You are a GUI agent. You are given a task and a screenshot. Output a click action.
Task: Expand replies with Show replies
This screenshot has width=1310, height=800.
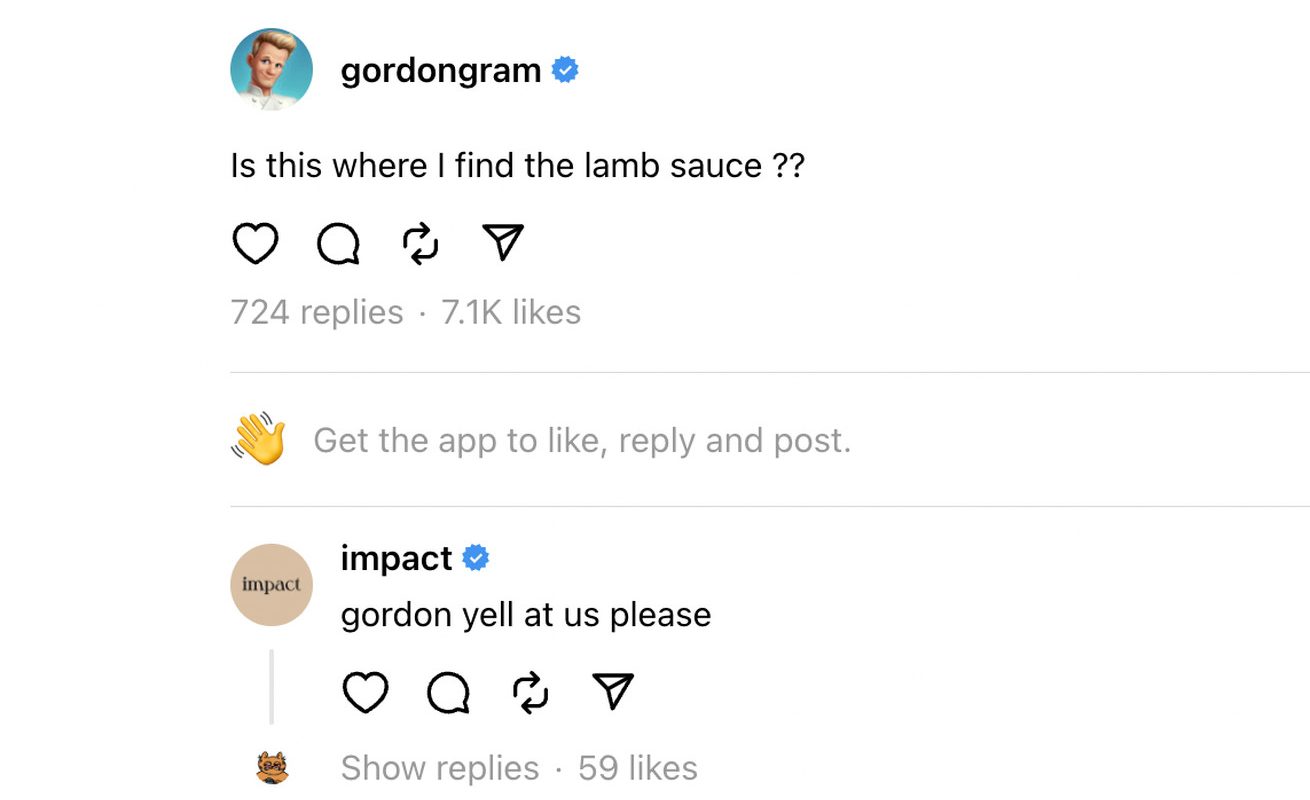[x=440, y=768]
